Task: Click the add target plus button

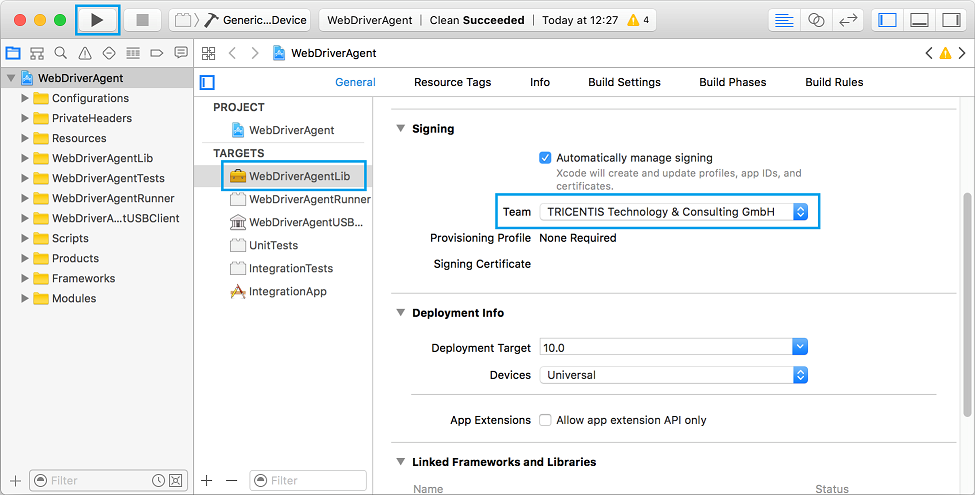Action: point(207,480)
